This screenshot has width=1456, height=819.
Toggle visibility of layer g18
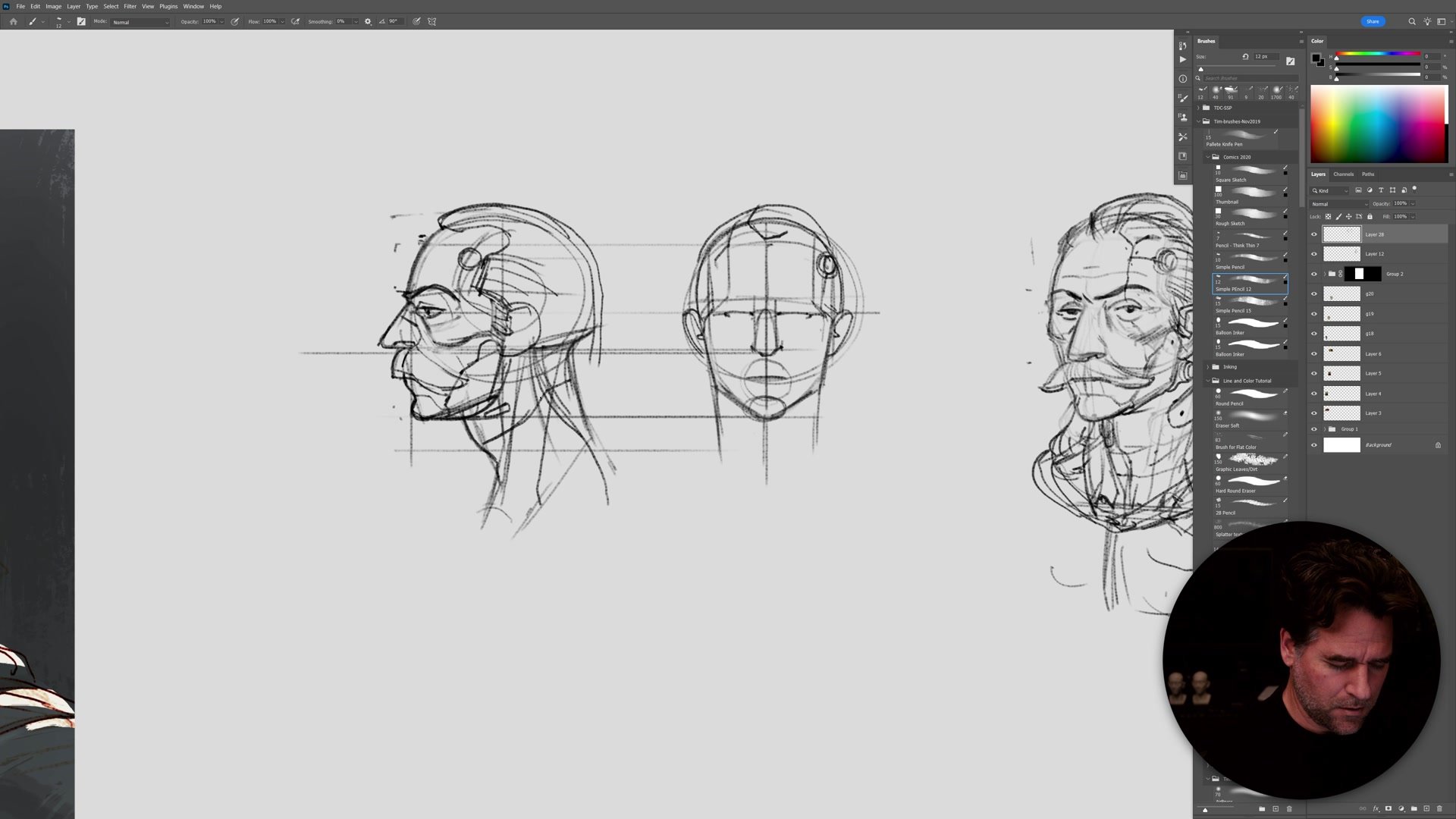[1314, 334]
